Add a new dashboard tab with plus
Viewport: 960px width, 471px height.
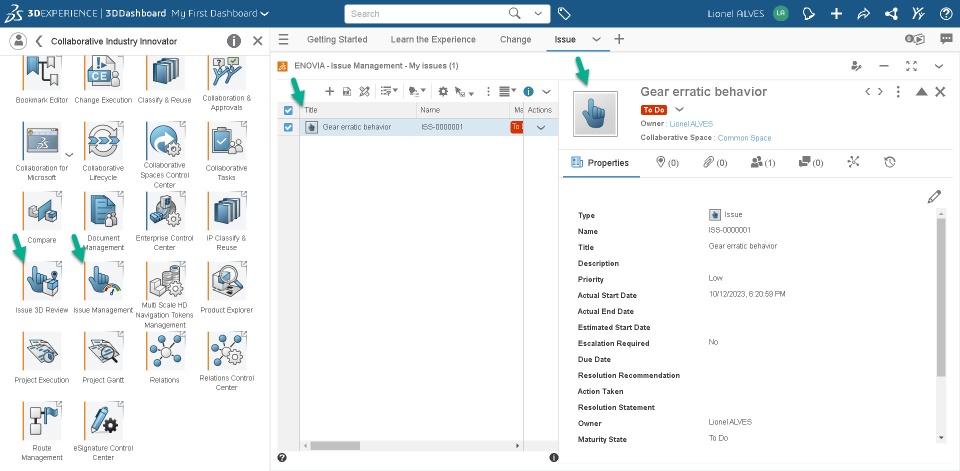coord(619,39)
